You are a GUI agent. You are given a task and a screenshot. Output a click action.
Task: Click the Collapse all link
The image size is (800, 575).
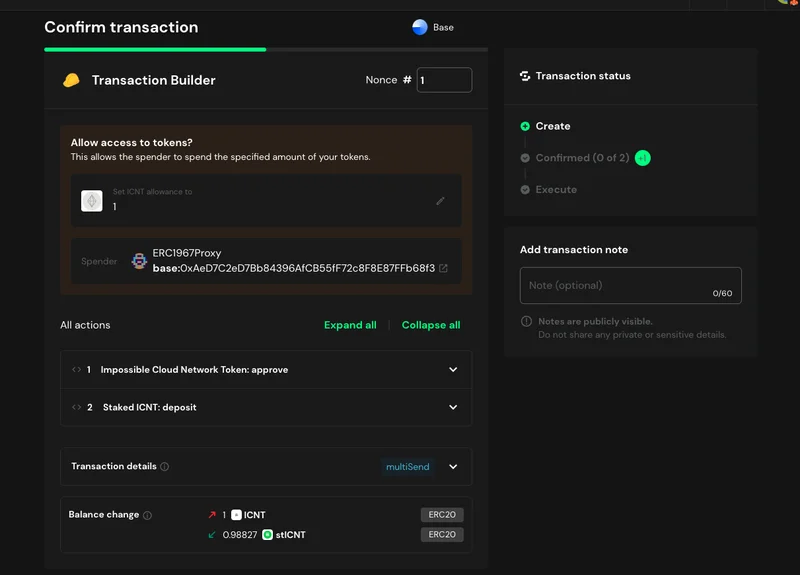pos(431,325)
